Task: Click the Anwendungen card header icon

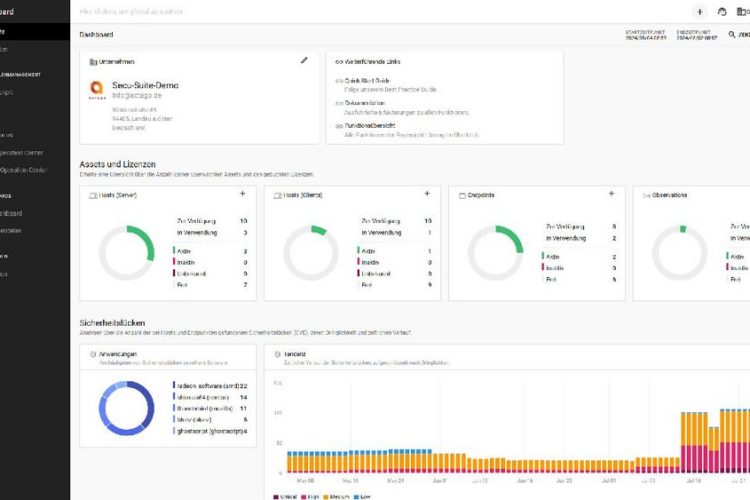Action: [93, 354]
